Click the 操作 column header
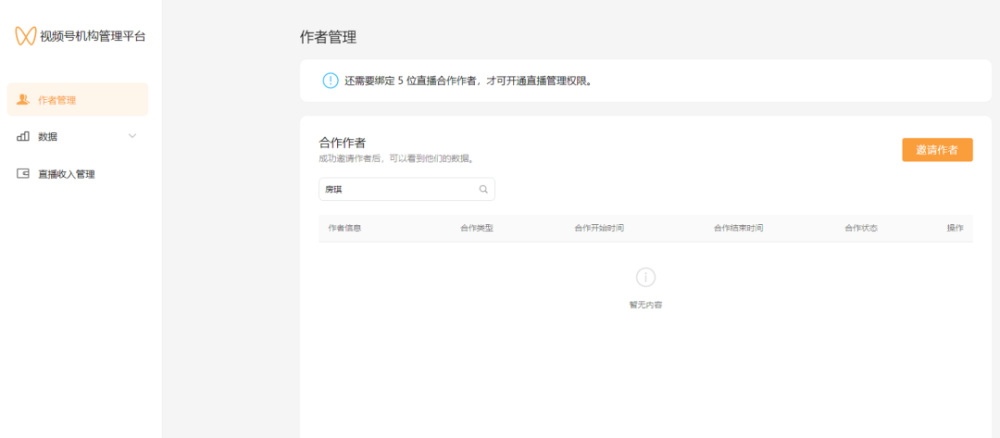Viewport: 1000px width, 438px height. (x=955, y=228)
